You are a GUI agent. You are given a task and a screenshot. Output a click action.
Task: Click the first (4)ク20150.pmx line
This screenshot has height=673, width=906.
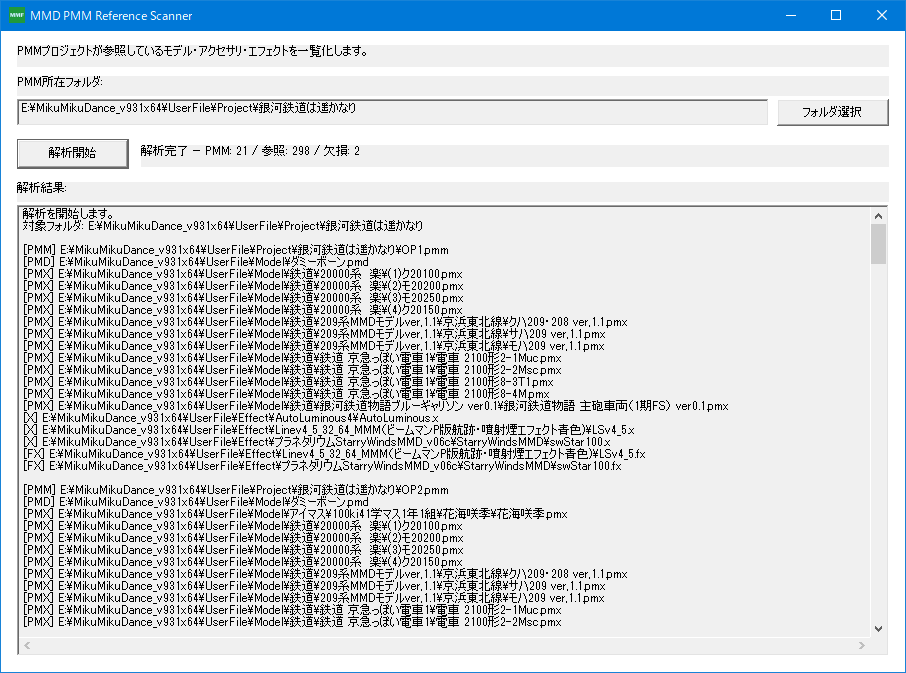click(243, 310)
